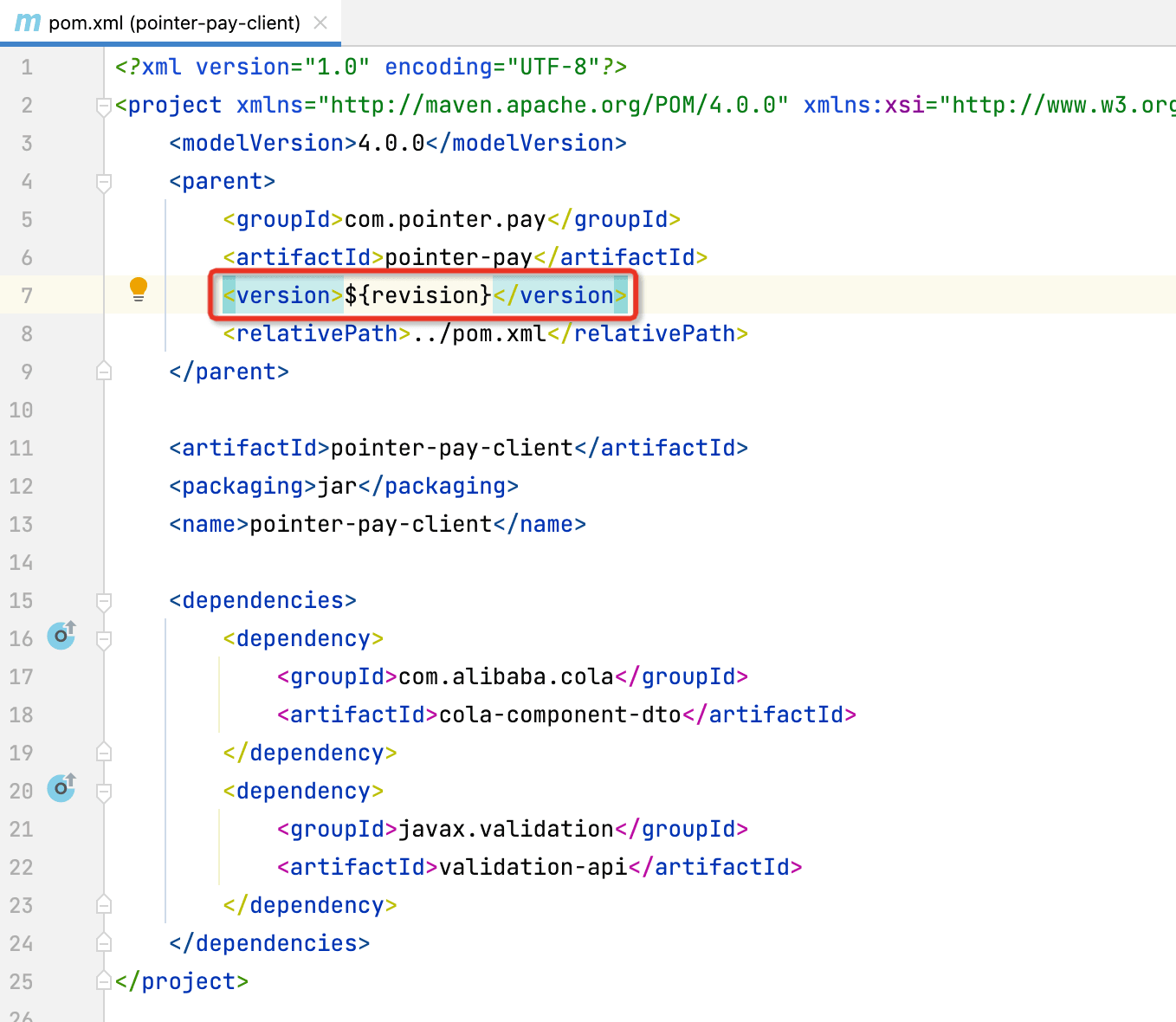1176x1022 pixels.
Task: Select the pom.xml (pointer-pay-client) tab
Action: tap(174, 23)
